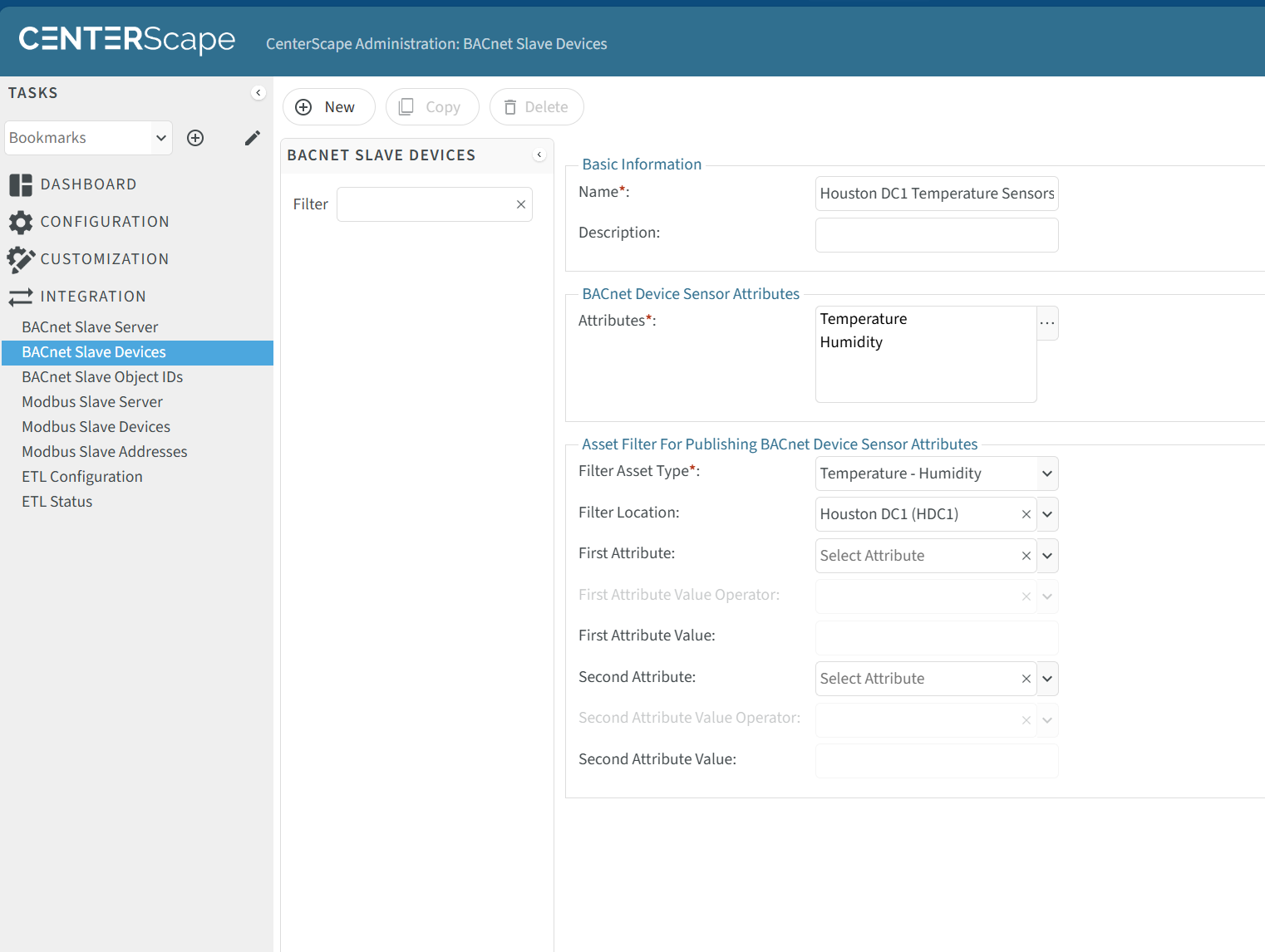Screen dimensions: 1265x952
Task: Open the Configuration section
Action: pyautogui.click(x=105, y=222)
